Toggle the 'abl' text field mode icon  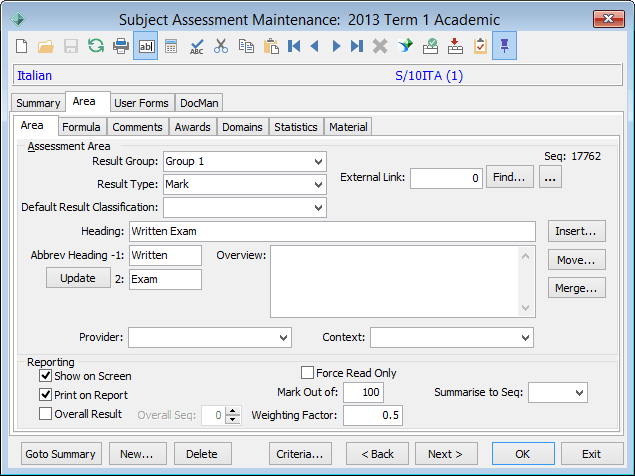point(146,46)
